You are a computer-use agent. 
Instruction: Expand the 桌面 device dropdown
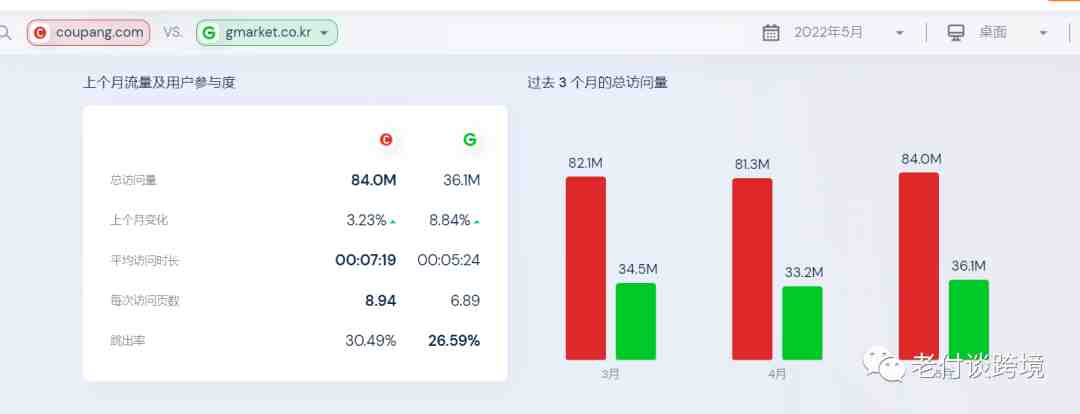(x=1043, y=32)
